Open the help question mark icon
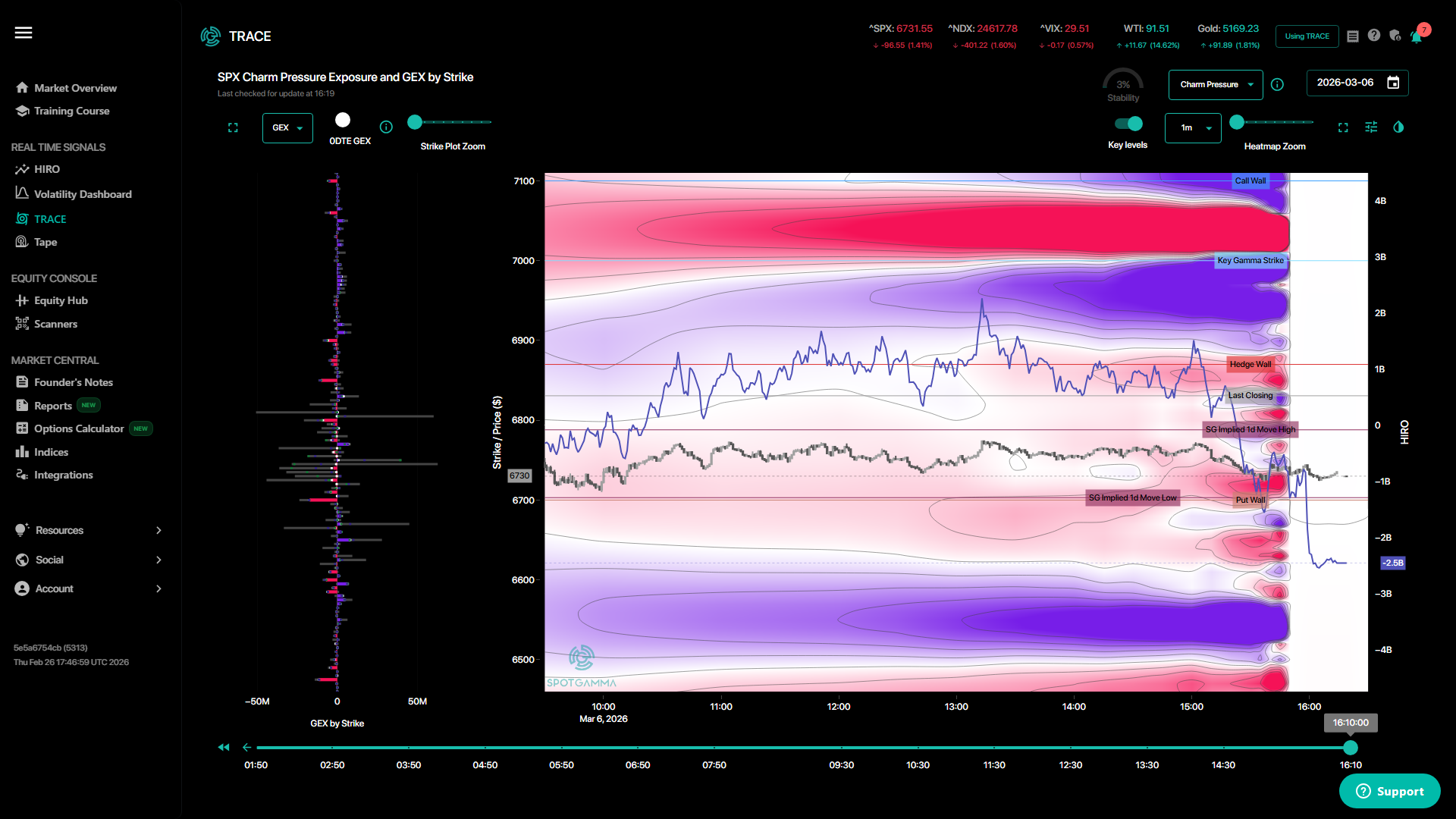The image size is (1456, 819). click(1374, 36)
